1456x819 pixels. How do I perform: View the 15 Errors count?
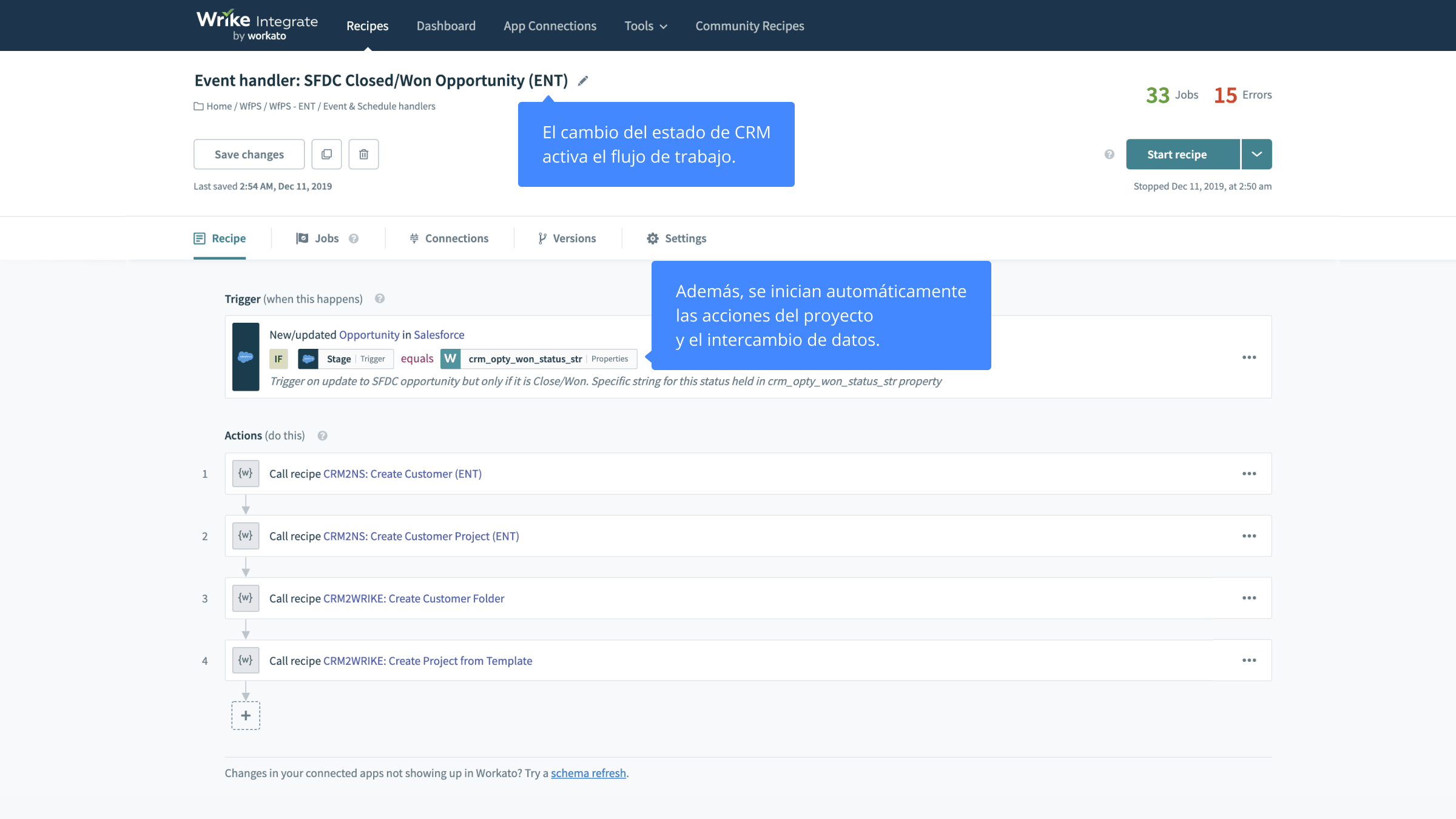point(1243,95)
